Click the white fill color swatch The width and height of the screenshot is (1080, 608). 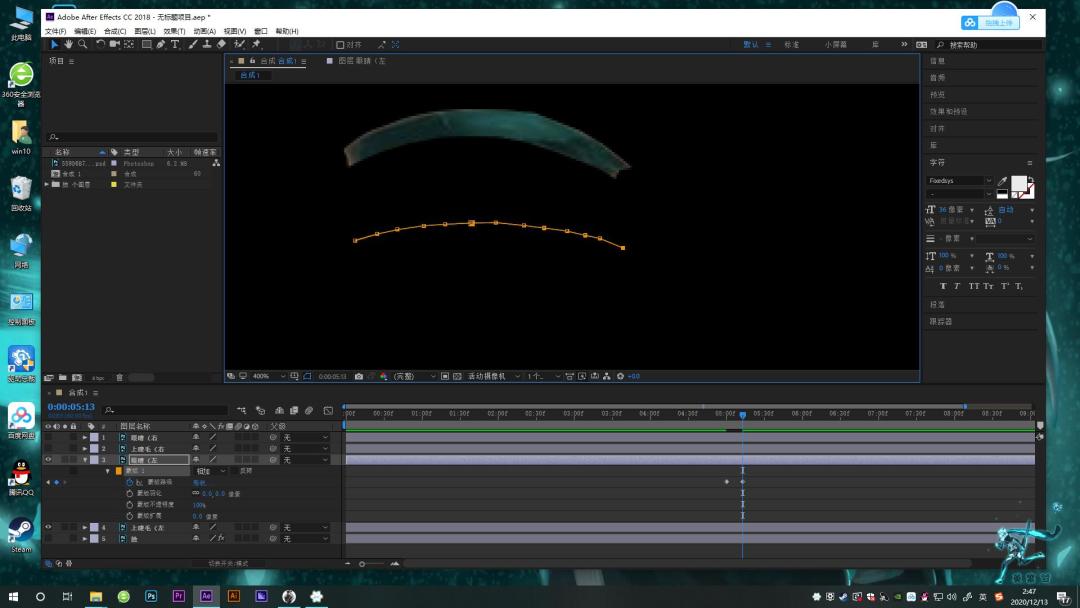[1019, 183]
